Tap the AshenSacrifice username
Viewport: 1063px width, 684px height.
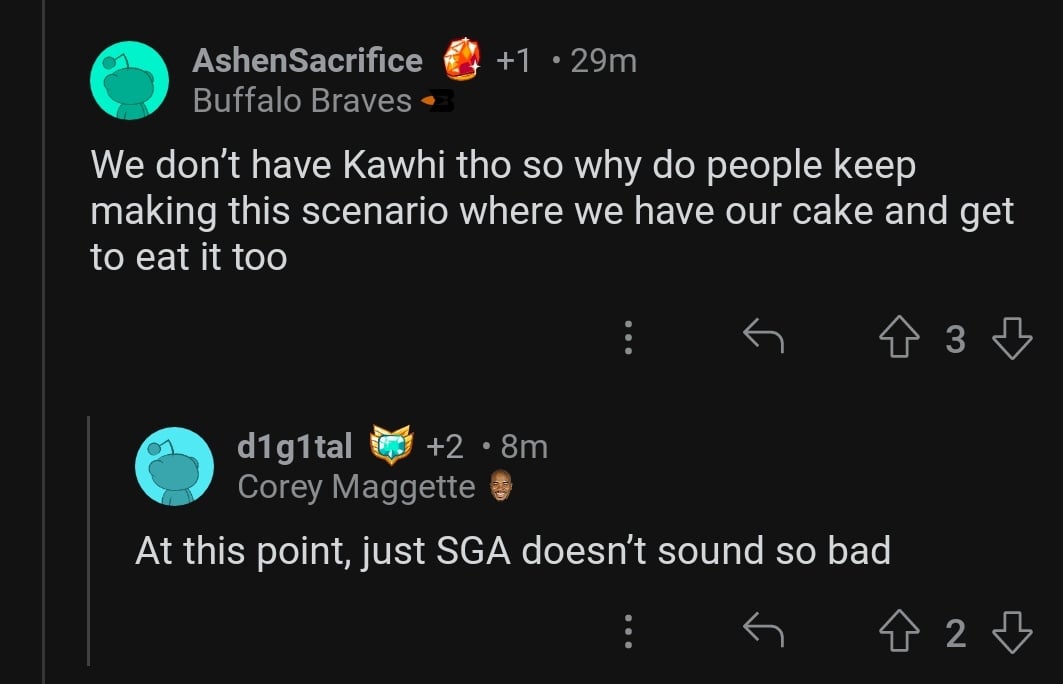point(307,61)
